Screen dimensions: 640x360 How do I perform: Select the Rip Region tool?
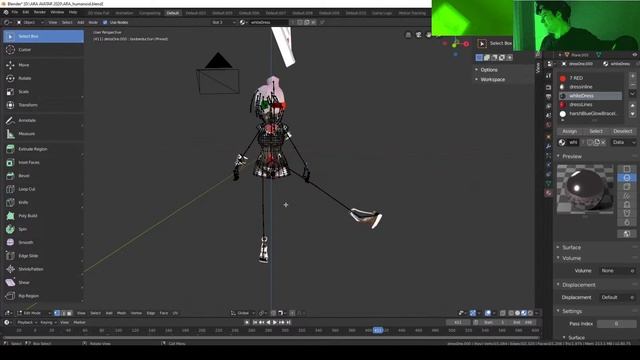pos(43,296)
